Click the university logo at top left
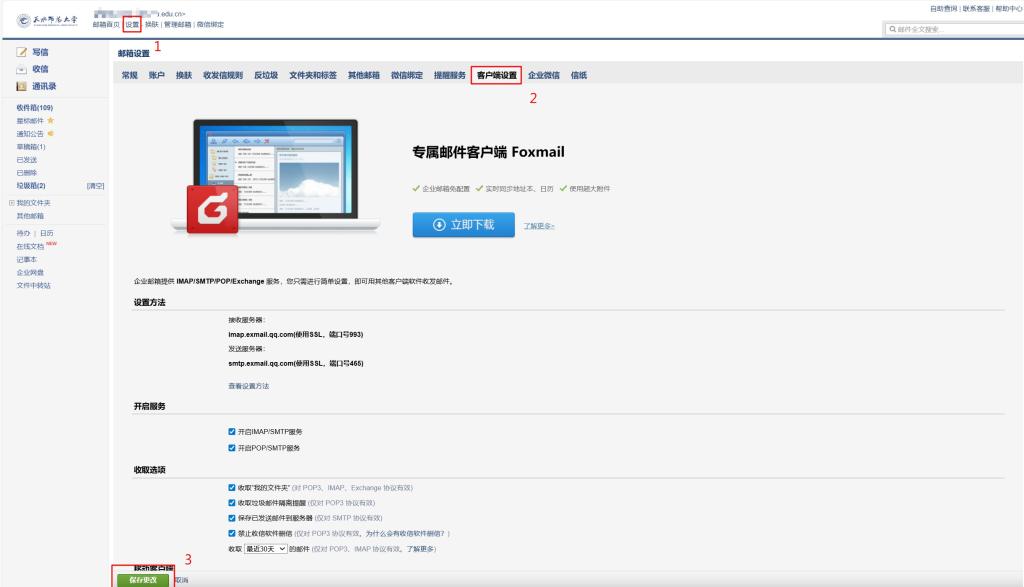This screenshot has height=587, width=1024. 46,20
